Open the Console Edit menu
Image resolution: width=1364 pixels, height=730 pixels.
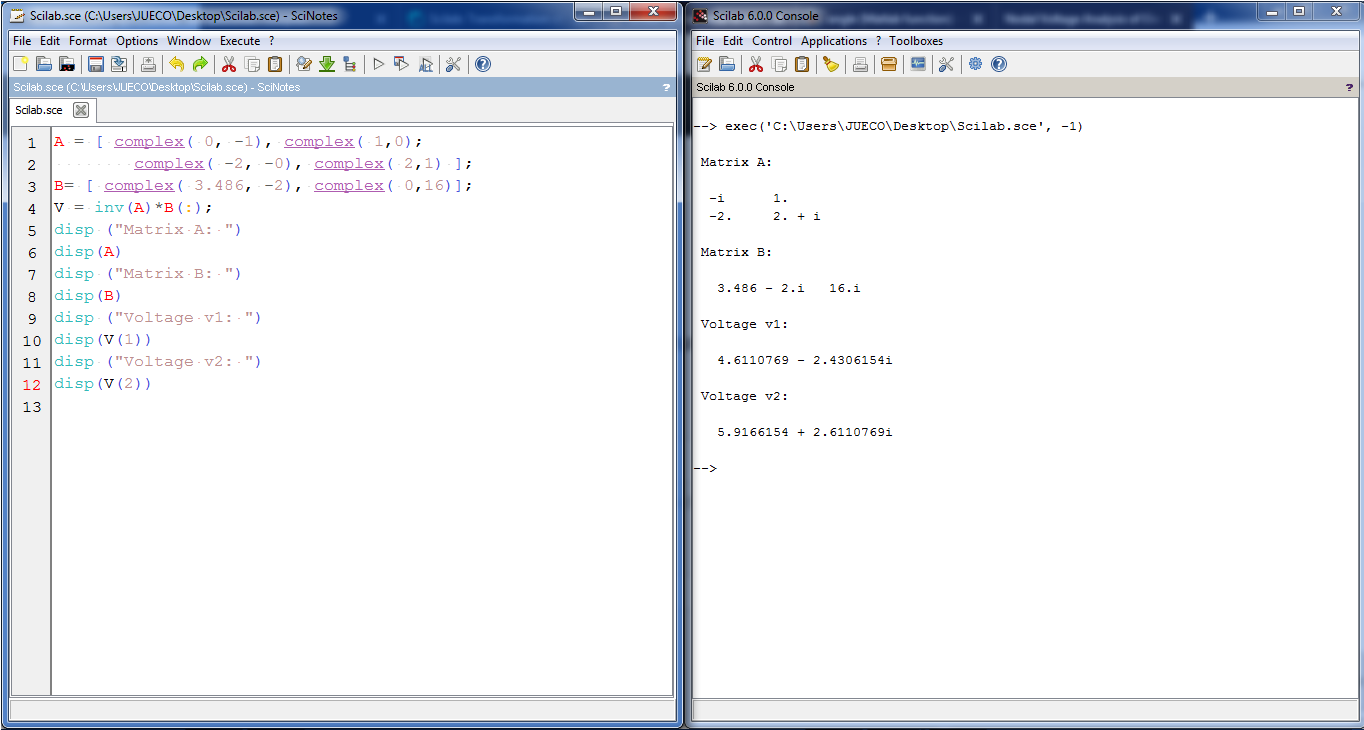pos(733,41)
